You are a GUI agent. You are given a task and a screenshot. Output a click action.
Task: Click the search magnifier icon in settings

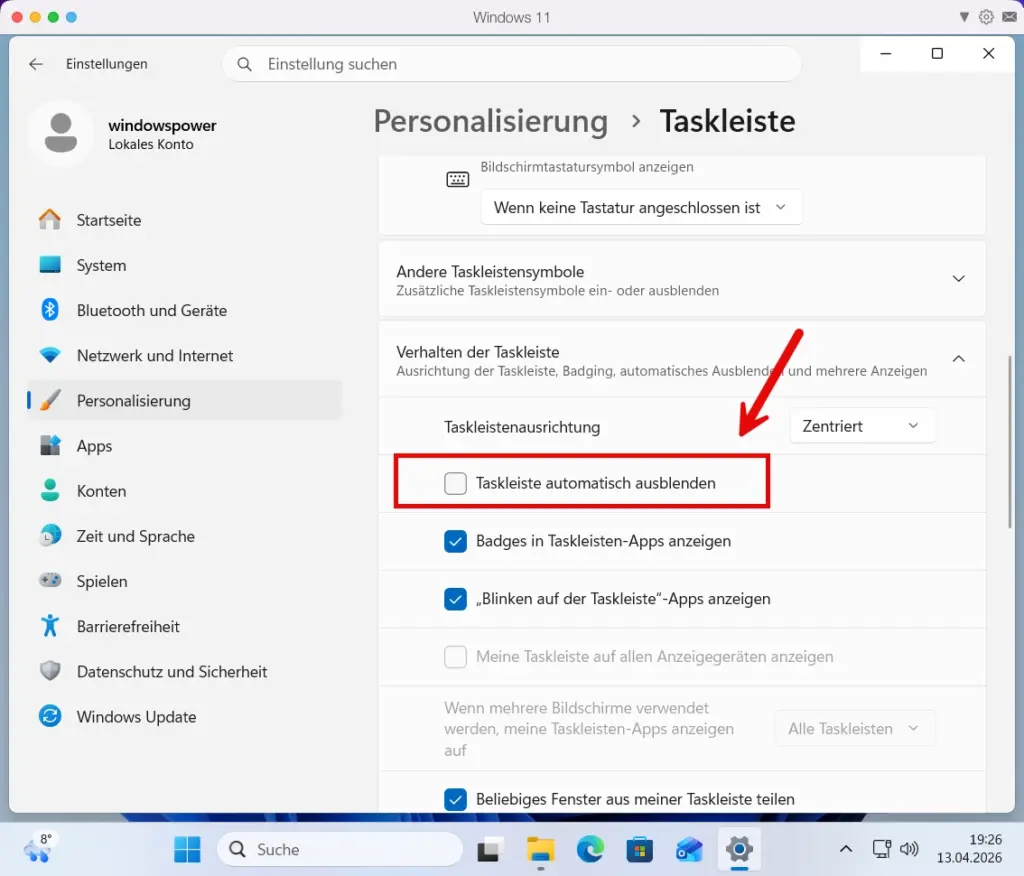(x=244, y=64)
